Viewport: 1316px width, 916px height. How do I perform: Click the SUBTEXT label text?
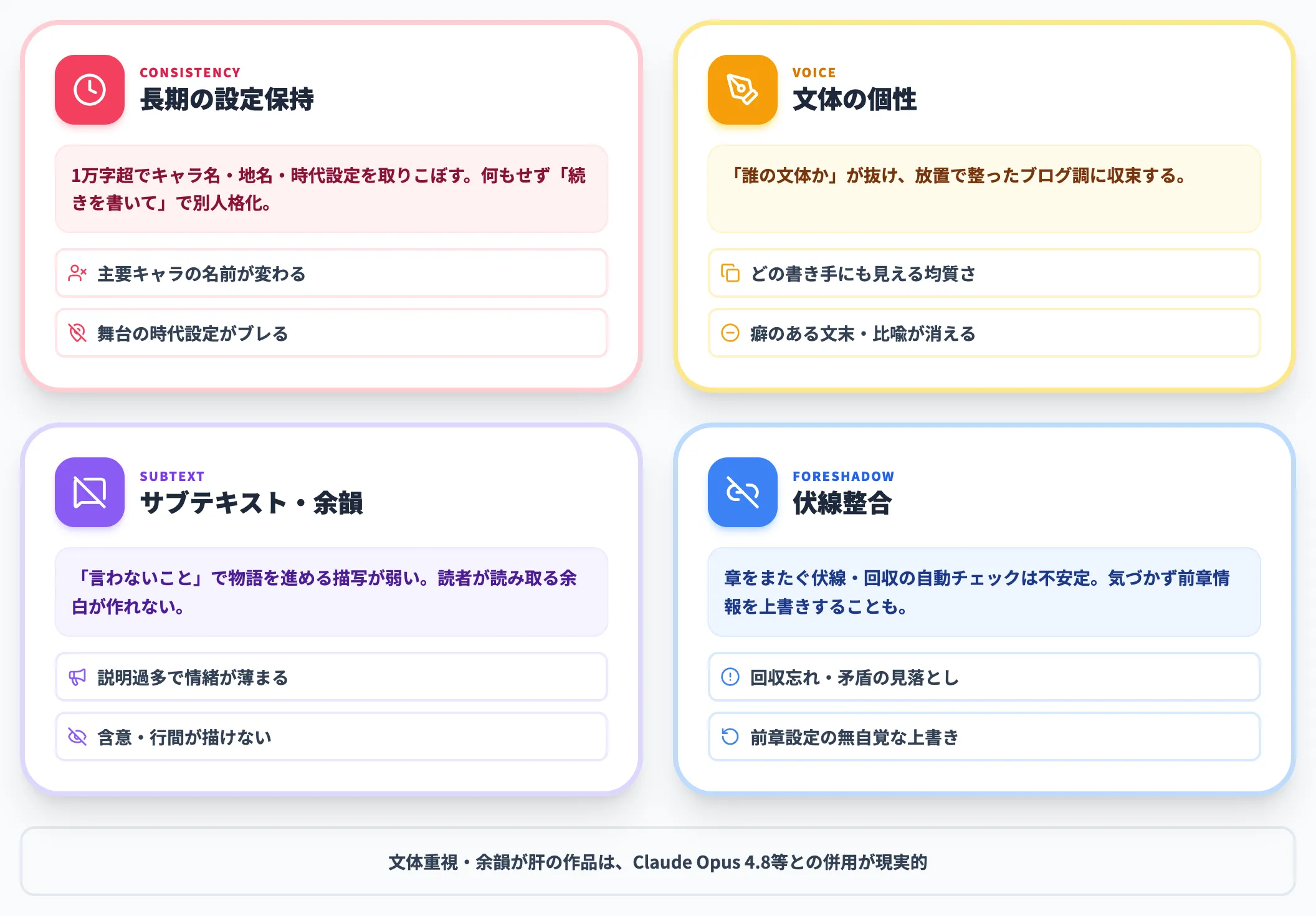coord(172,477)
